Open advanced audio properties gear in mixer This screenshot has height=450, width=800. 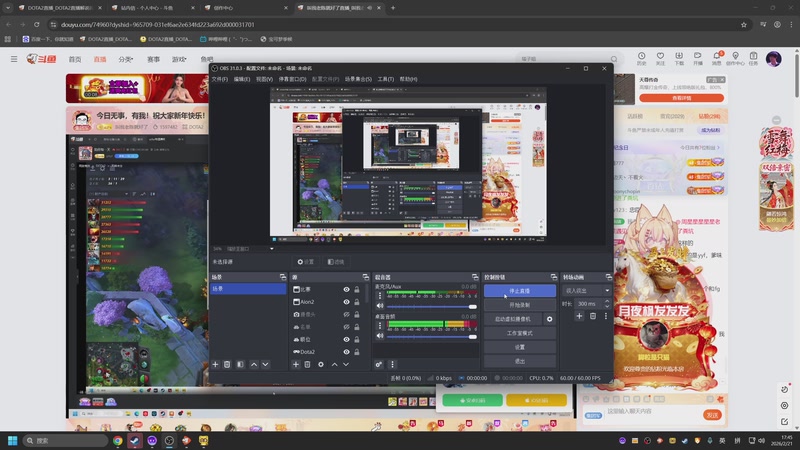(x=379, y=364)
